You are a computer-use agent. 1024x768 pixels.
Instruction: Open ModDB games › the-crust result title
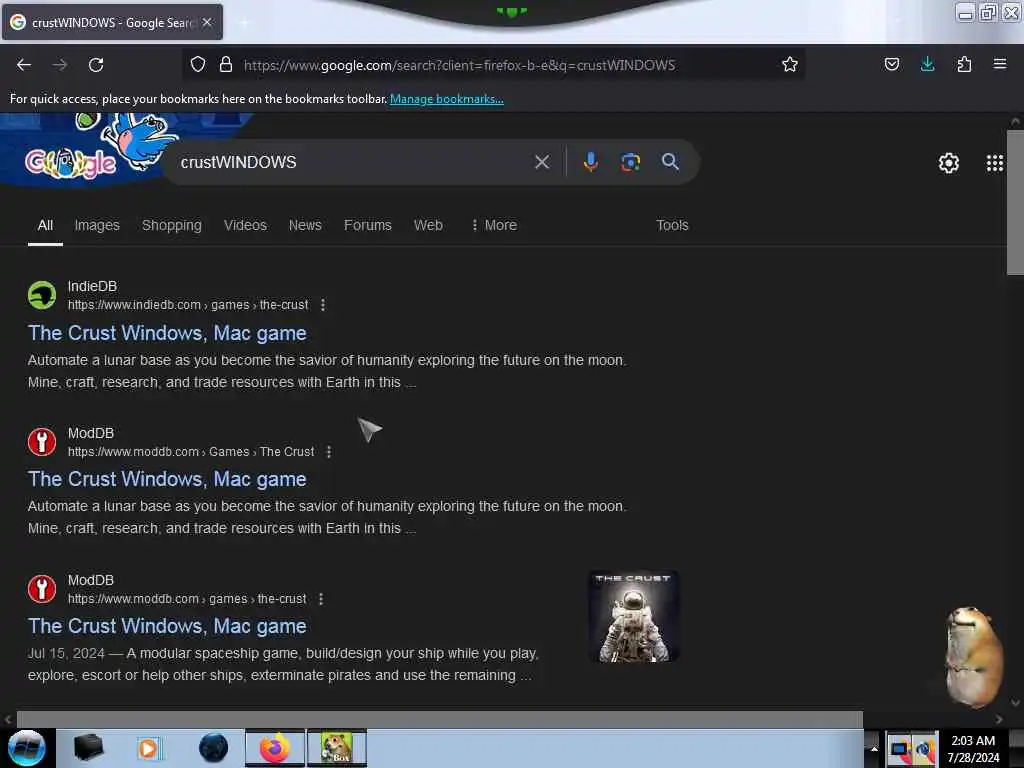[x=167, y=626]
